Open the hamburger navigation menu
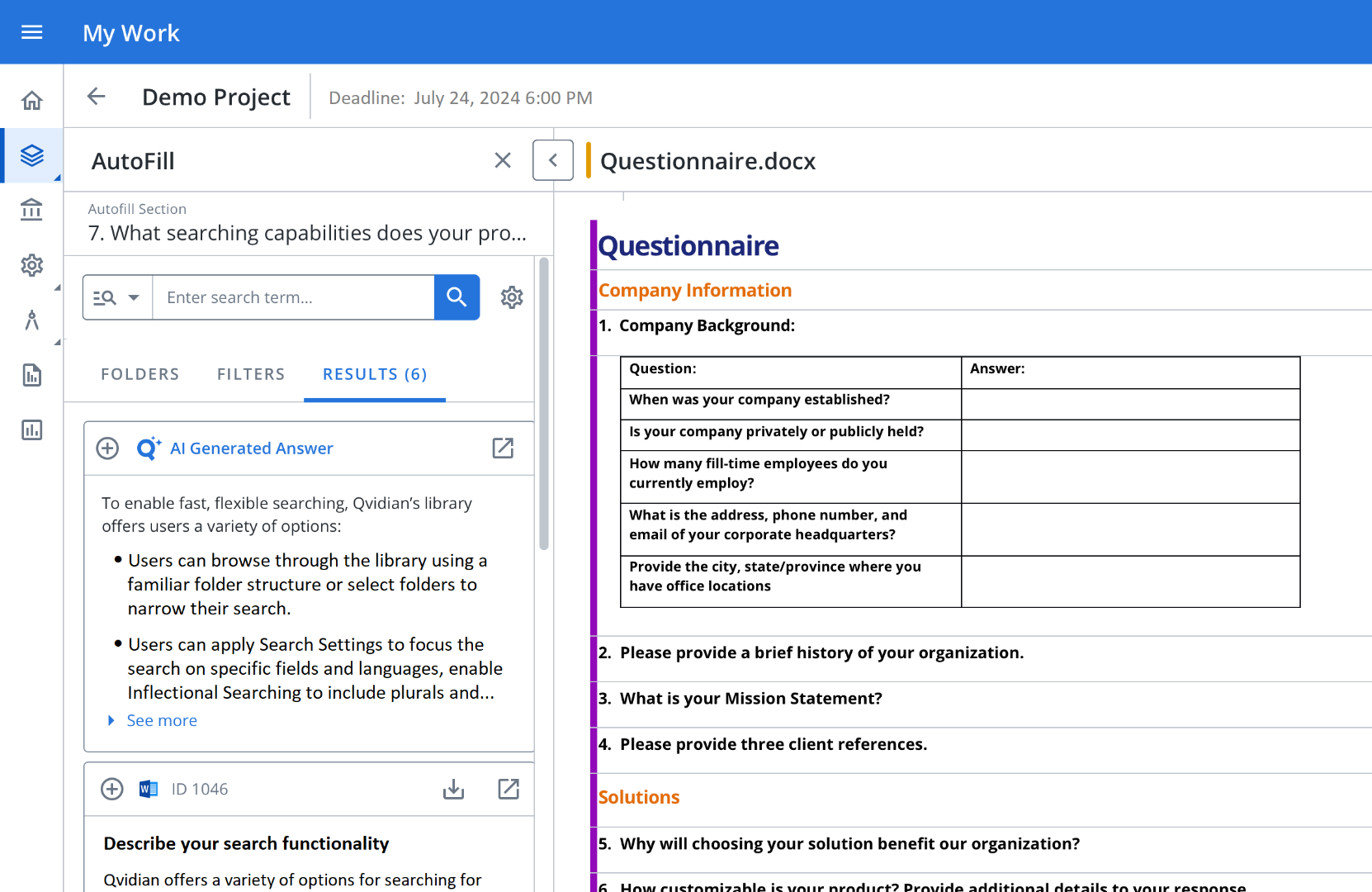Image resolution: width=1372 pixels, height=892 pixels. [31, 32]
